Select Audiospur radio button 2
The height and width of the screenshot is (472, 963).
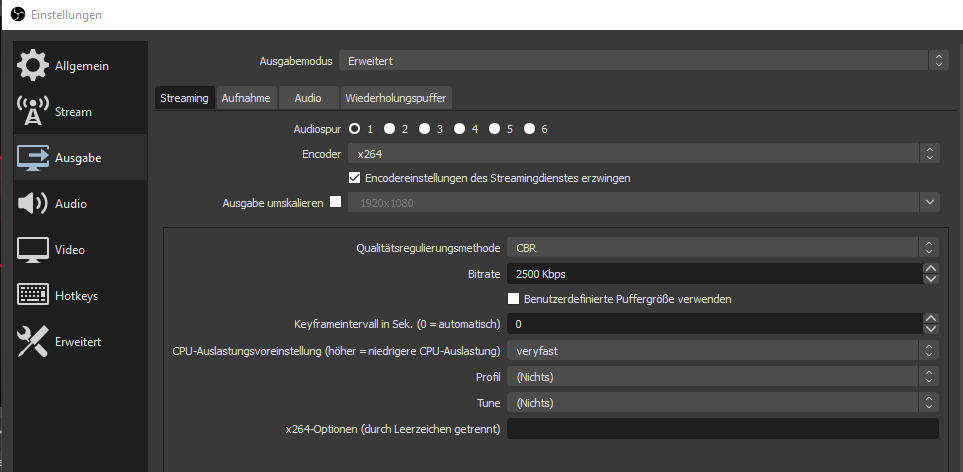point(388,129)
